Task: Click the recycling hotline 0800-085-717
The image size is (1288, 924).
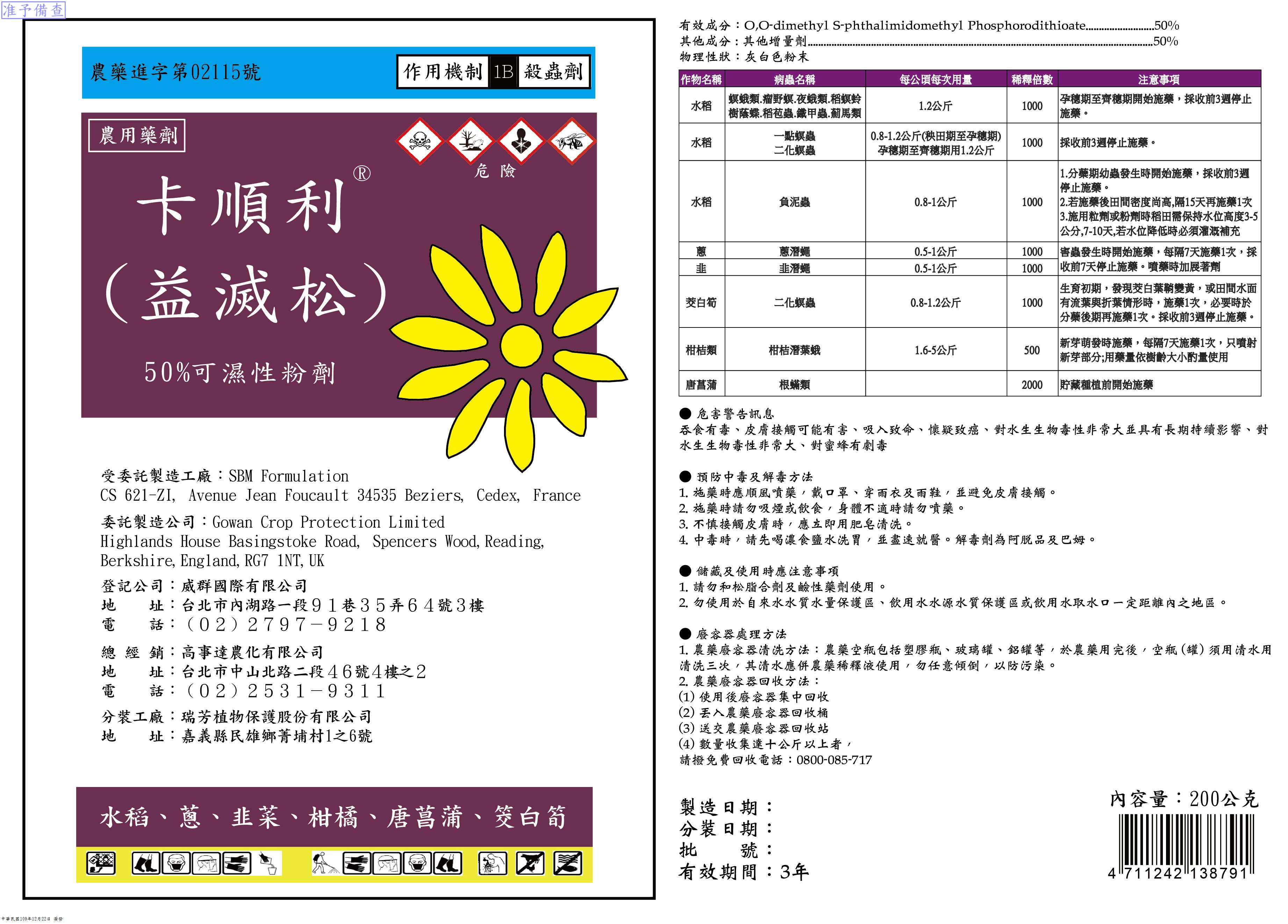Action: click(834, 760)
